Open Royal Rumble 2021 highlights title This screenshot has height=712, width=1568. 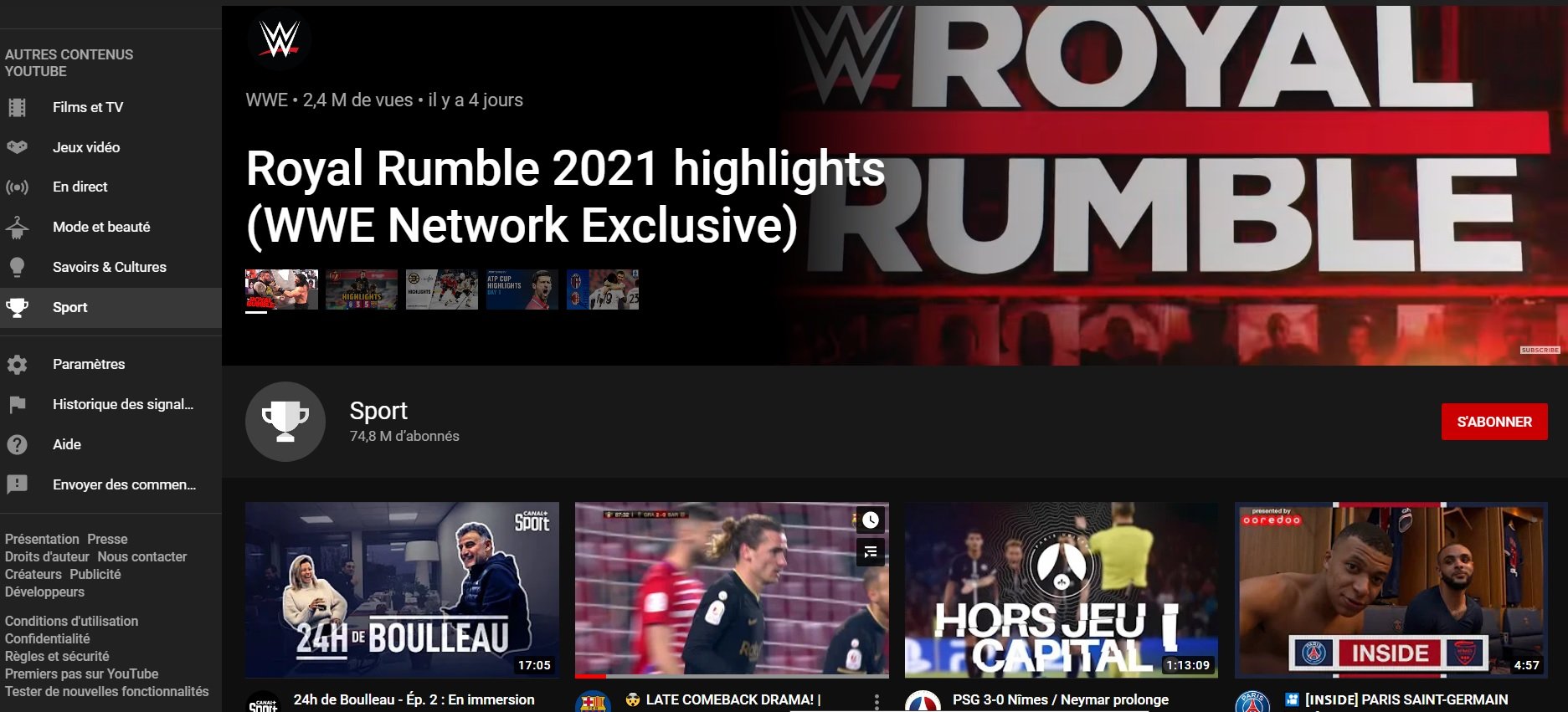click(x=565, y=197)
